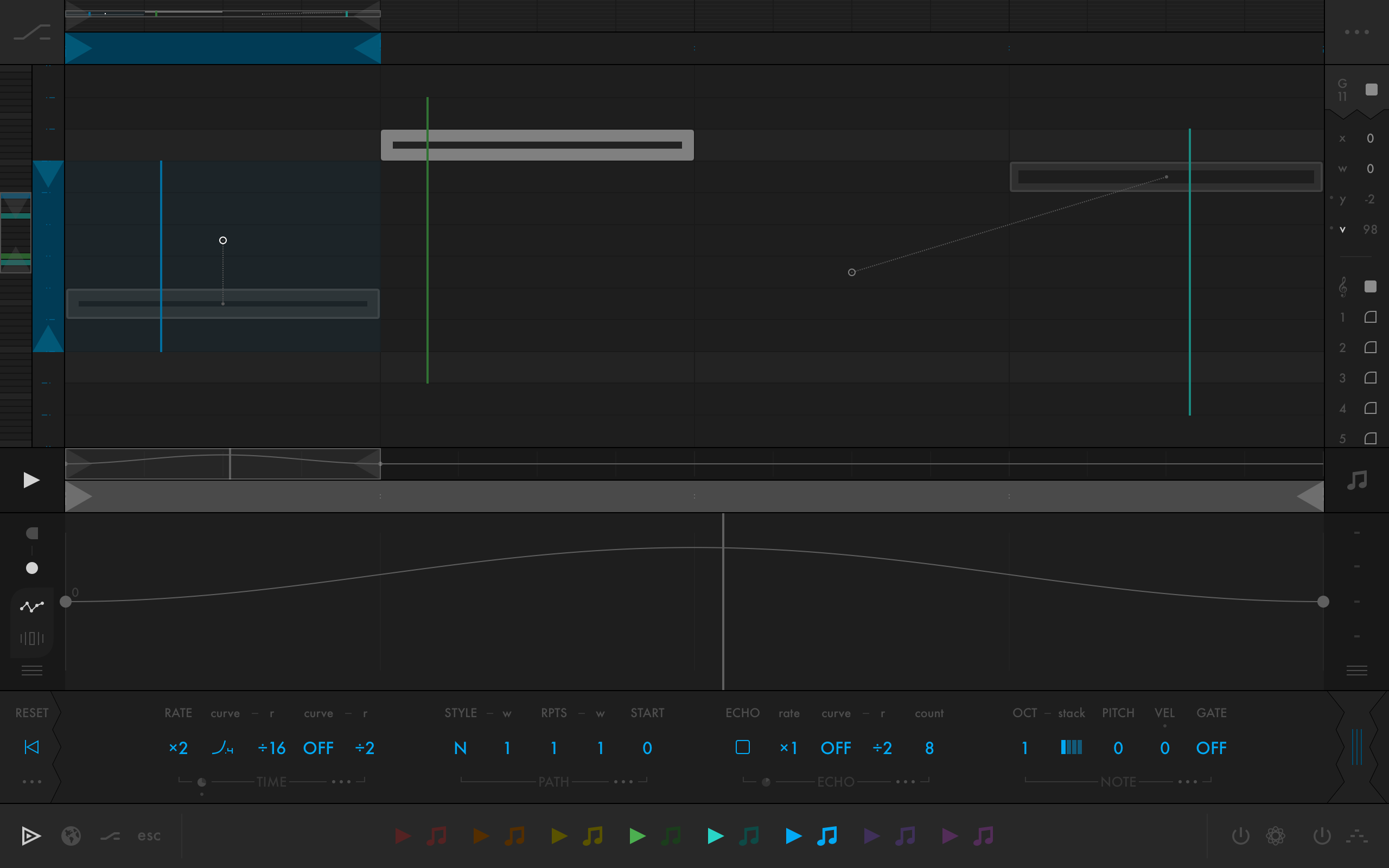Select the cyan music note pattern tab

749,836
